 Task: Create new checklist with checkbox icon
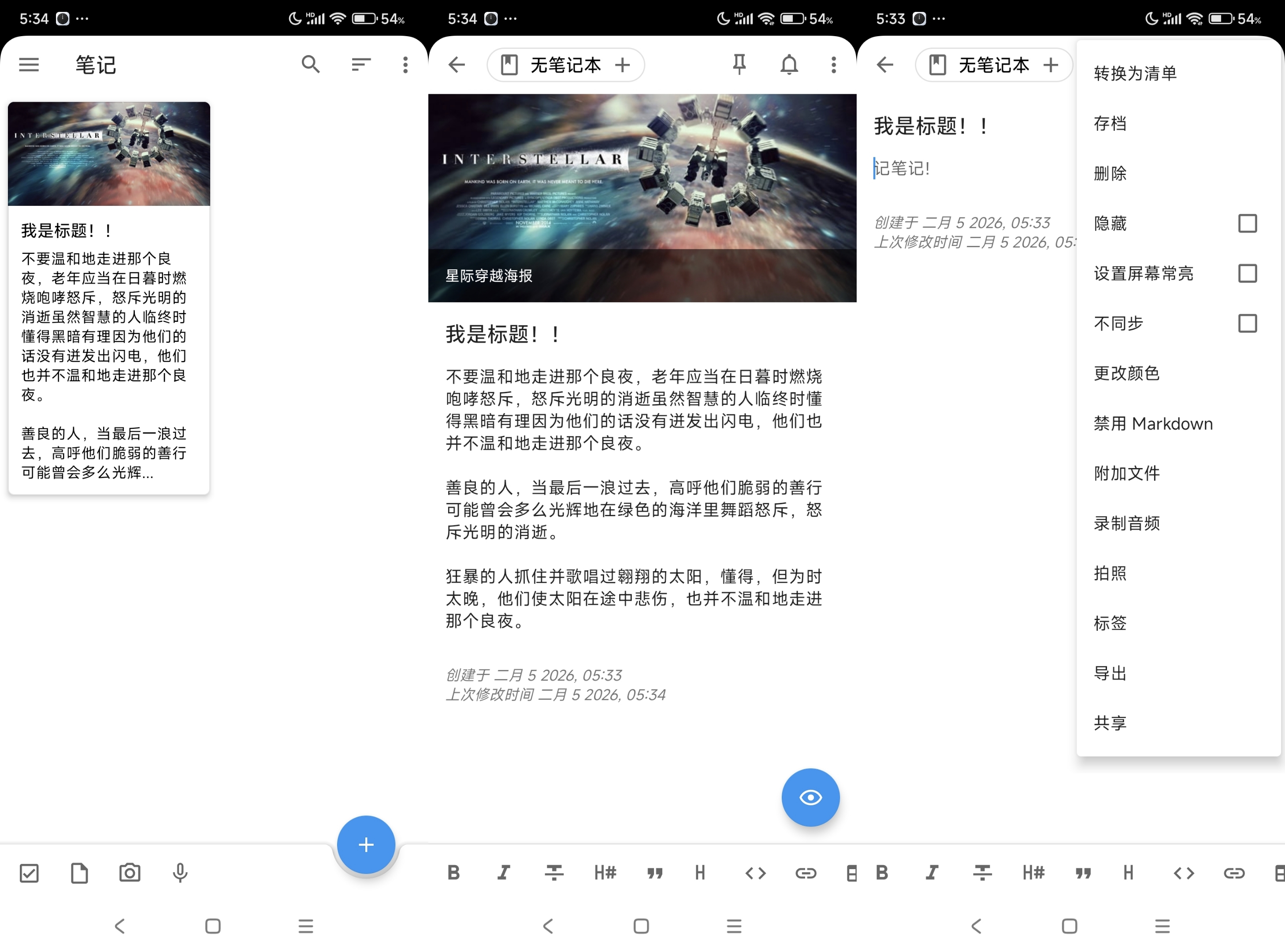click(29, 873)
